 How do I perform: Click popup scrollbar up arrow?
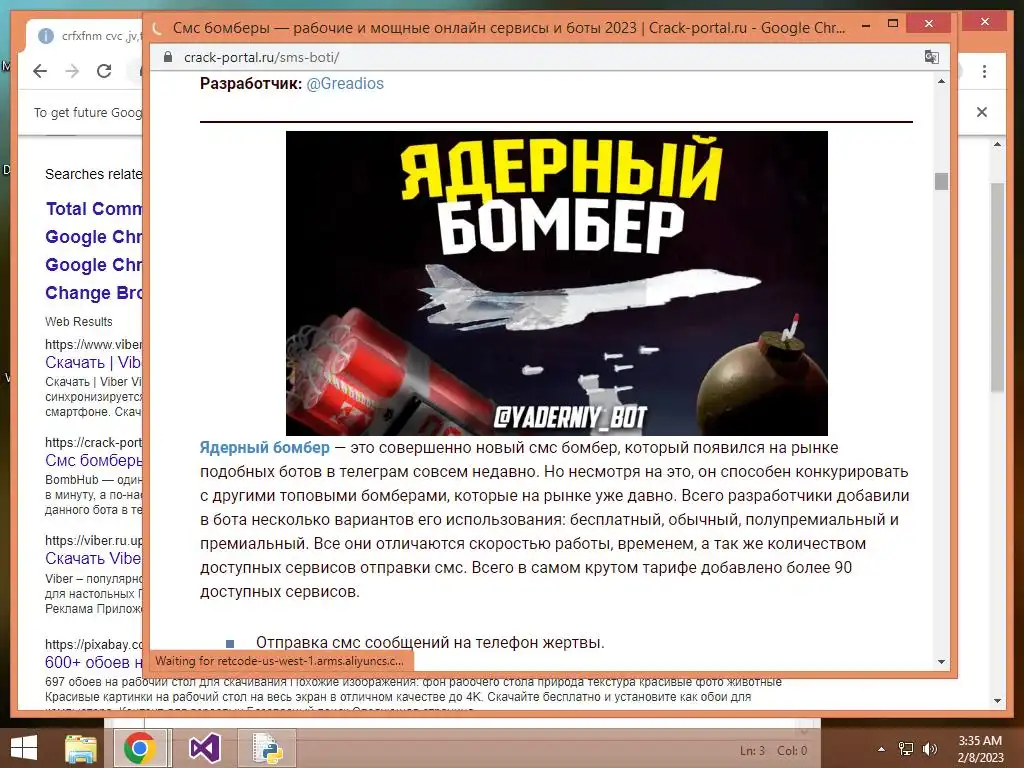point(941,82)
